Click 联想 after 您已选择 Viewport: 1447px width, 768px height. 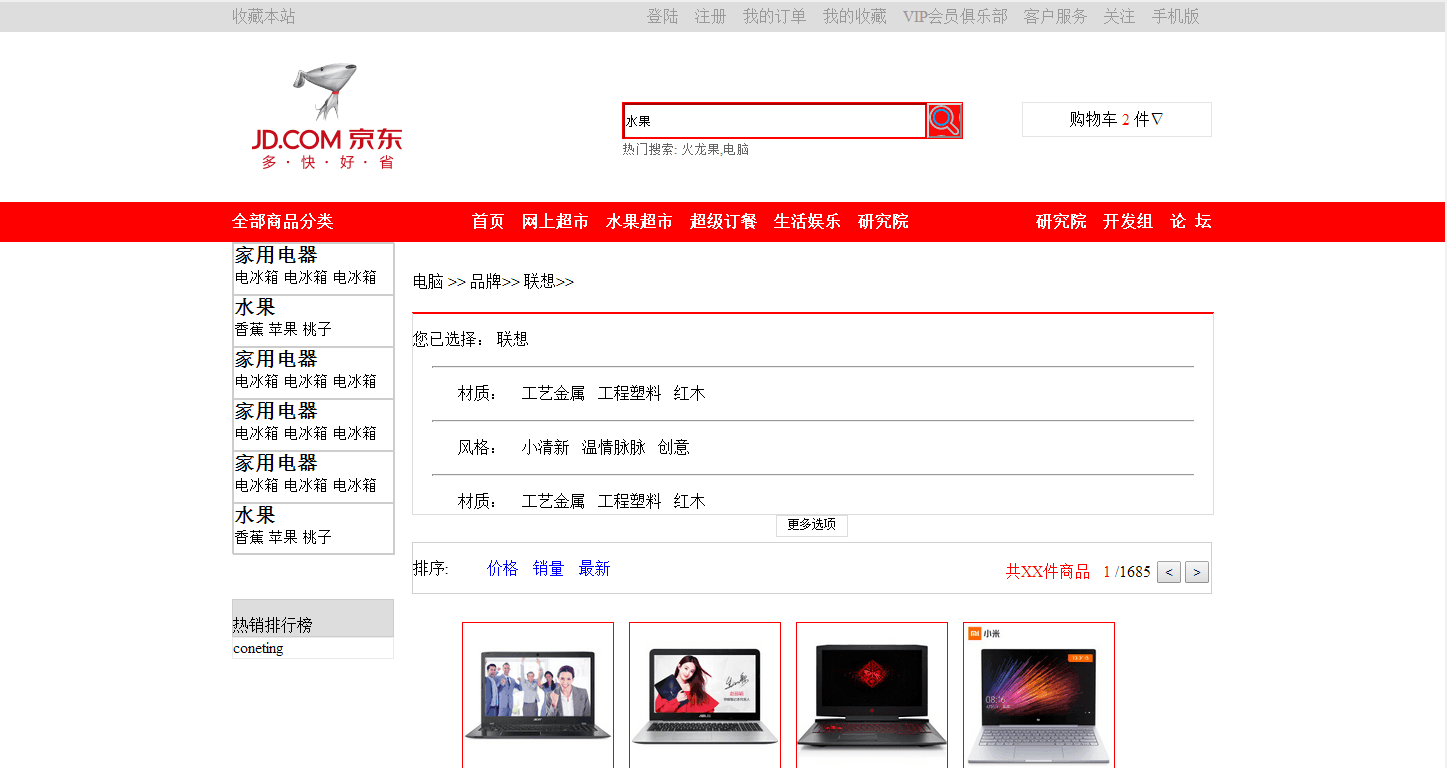point(512,339)
